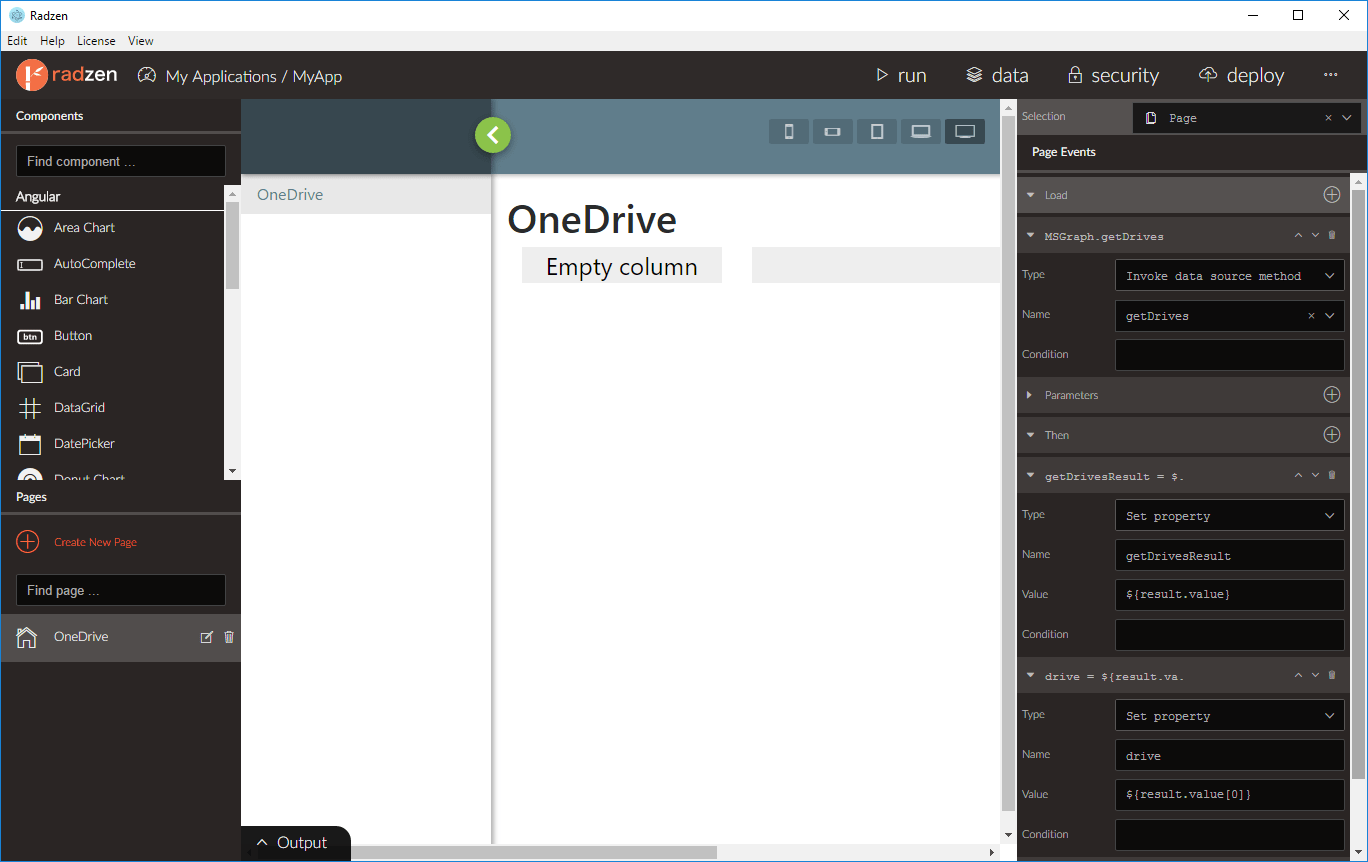The image size is (1368, 862).
Task: Add a Load event handler with plus icon
Action: (x=1332, y=195)
